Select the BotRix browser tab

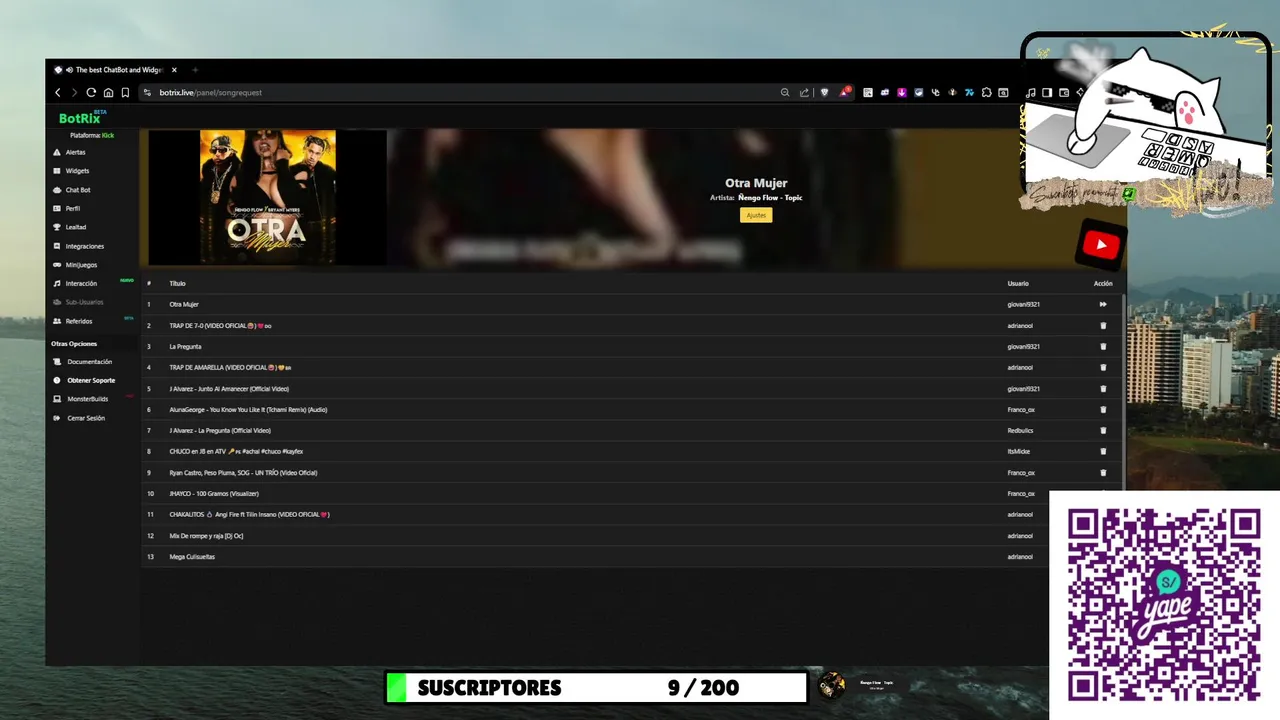point(116,70)
